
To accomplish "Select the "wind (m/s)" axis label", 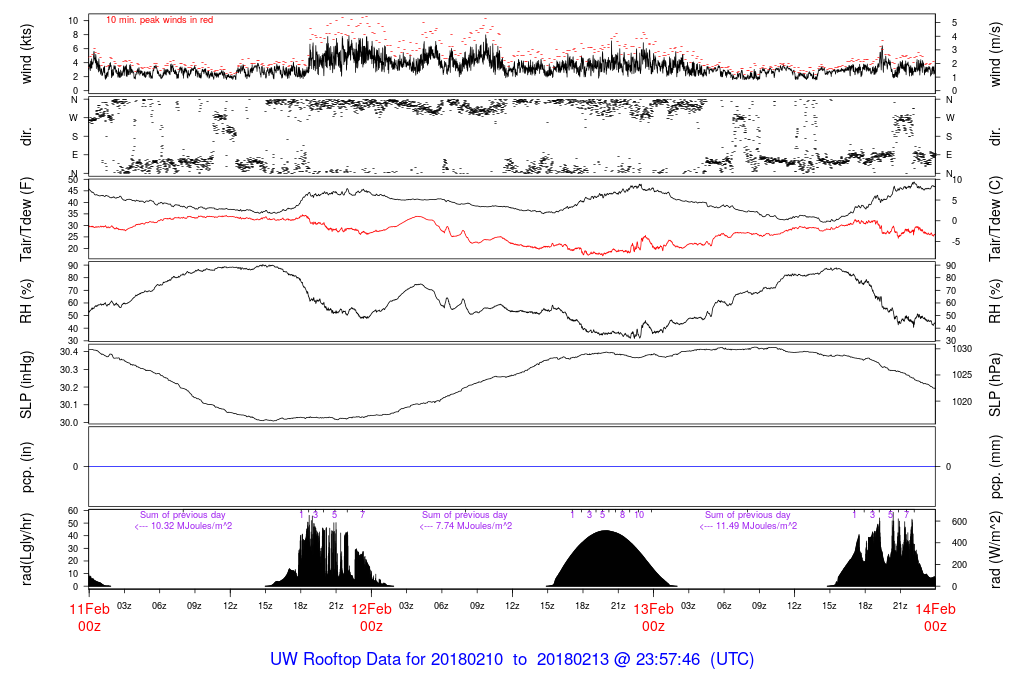I will [x=995, y=54].
